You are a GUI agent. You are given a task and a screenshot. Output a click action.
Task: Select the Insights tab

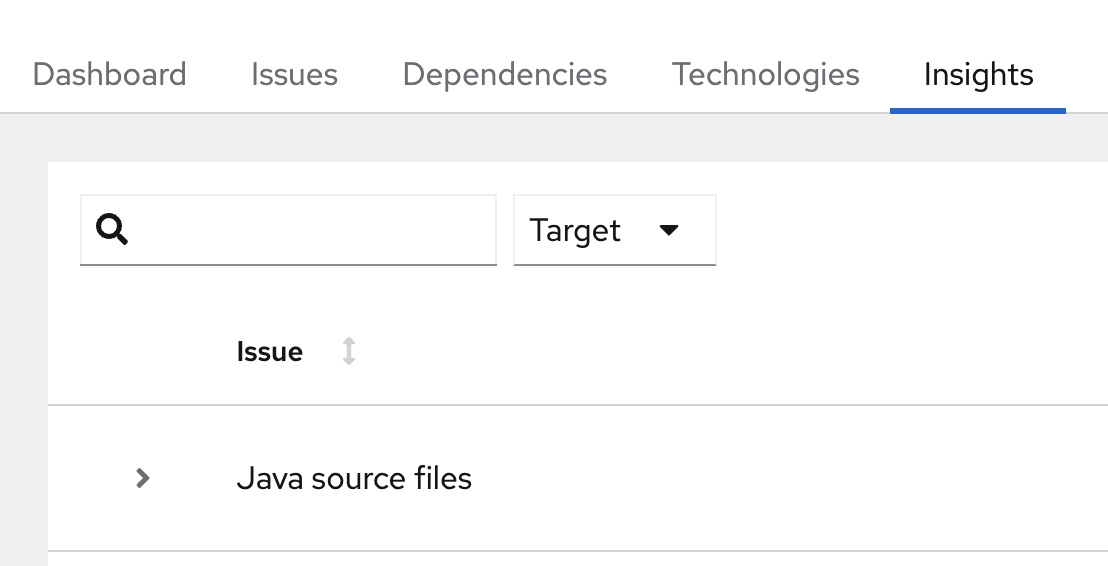coord(978,75)
